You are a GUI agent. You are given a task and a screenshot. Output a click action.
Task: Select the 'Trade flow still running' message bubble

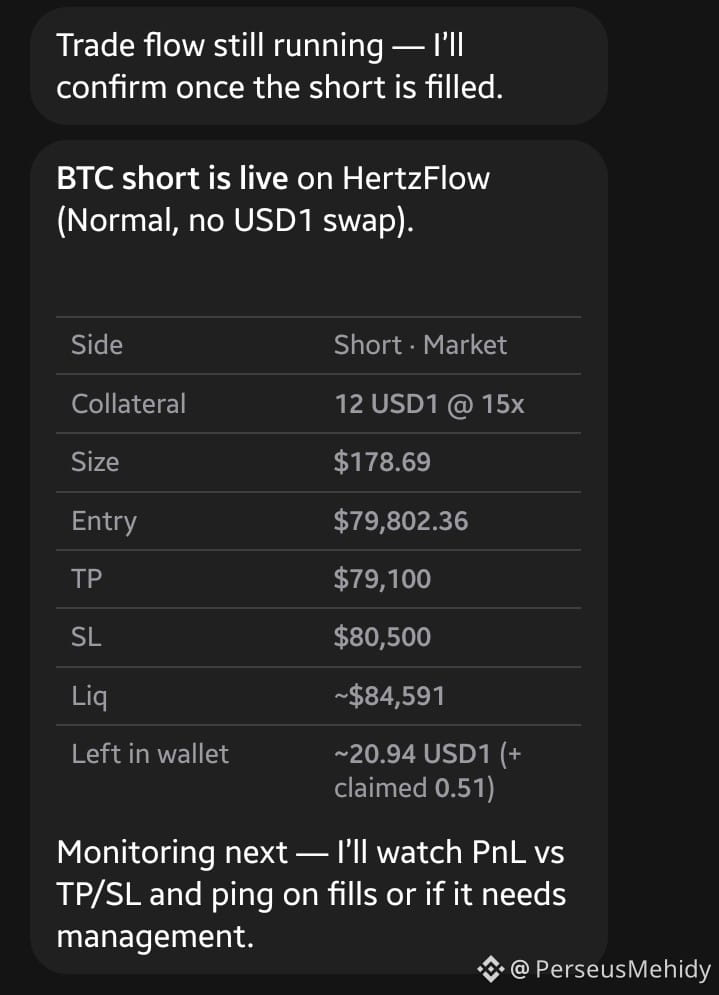(319, 66)
